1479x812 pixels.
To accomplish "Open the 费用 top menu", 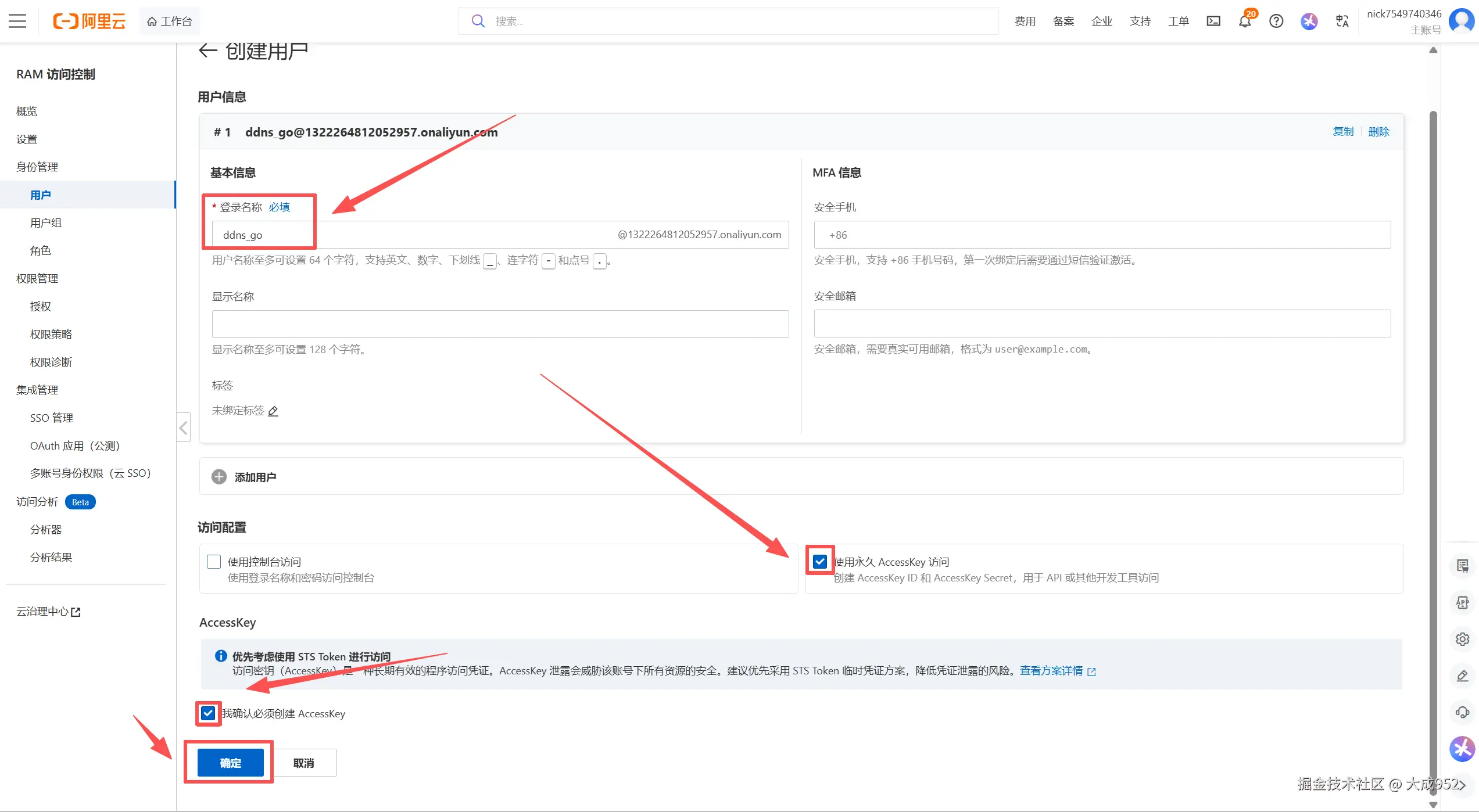I will (x=1025, y=21).
